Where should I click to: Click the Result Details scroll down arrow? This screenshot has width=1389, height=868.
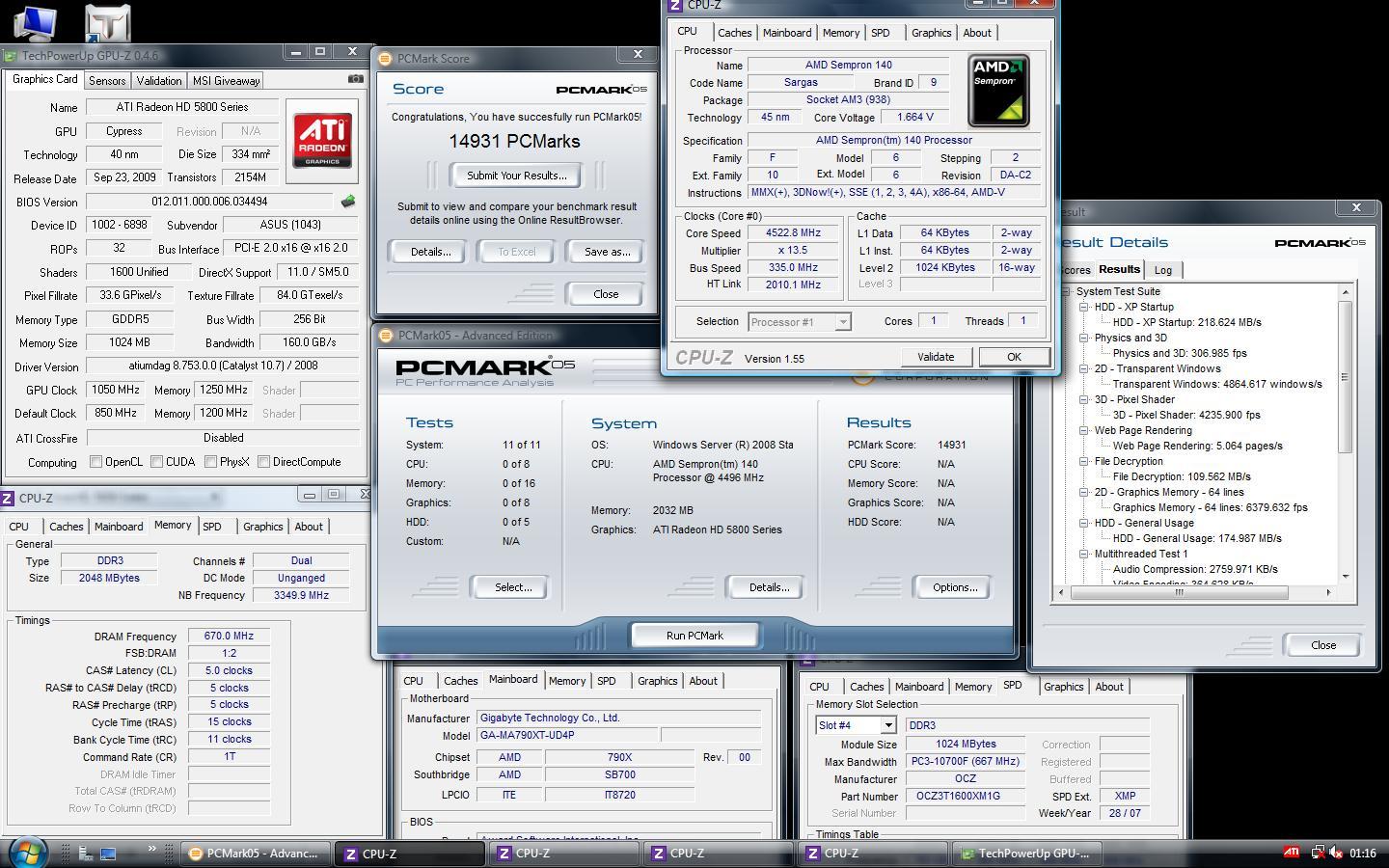tap(1345, 577)
